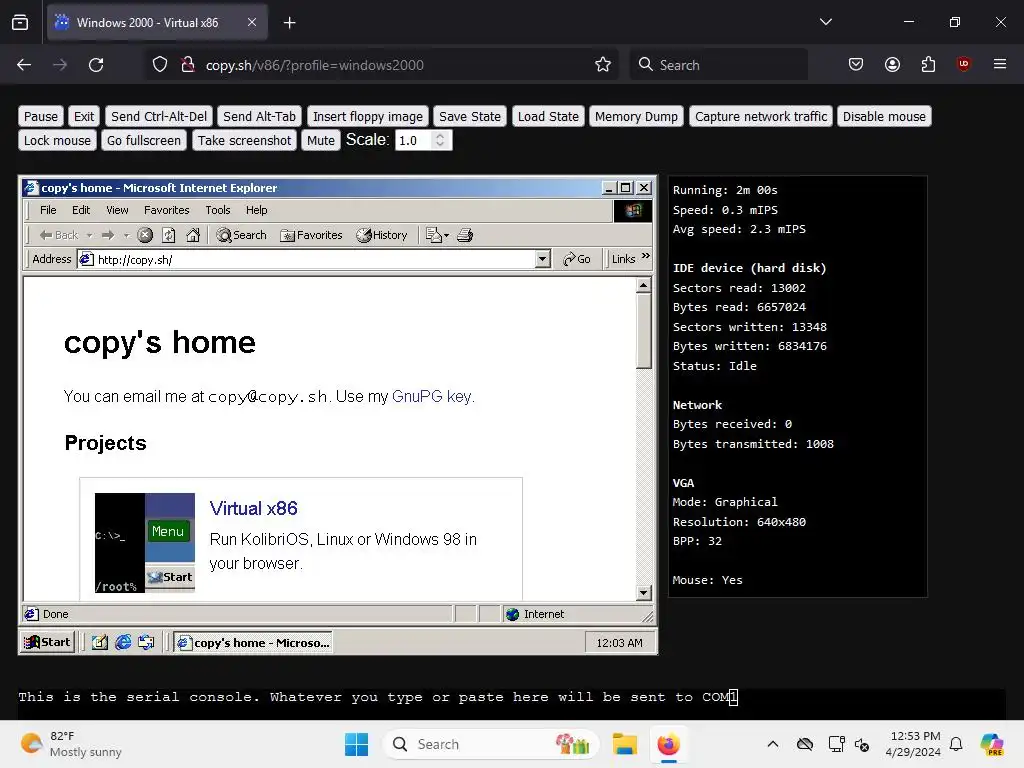1024x768 pixels.
Task: Launch Internet Explorer from quick launch
Action: click(x=123, y=643)
